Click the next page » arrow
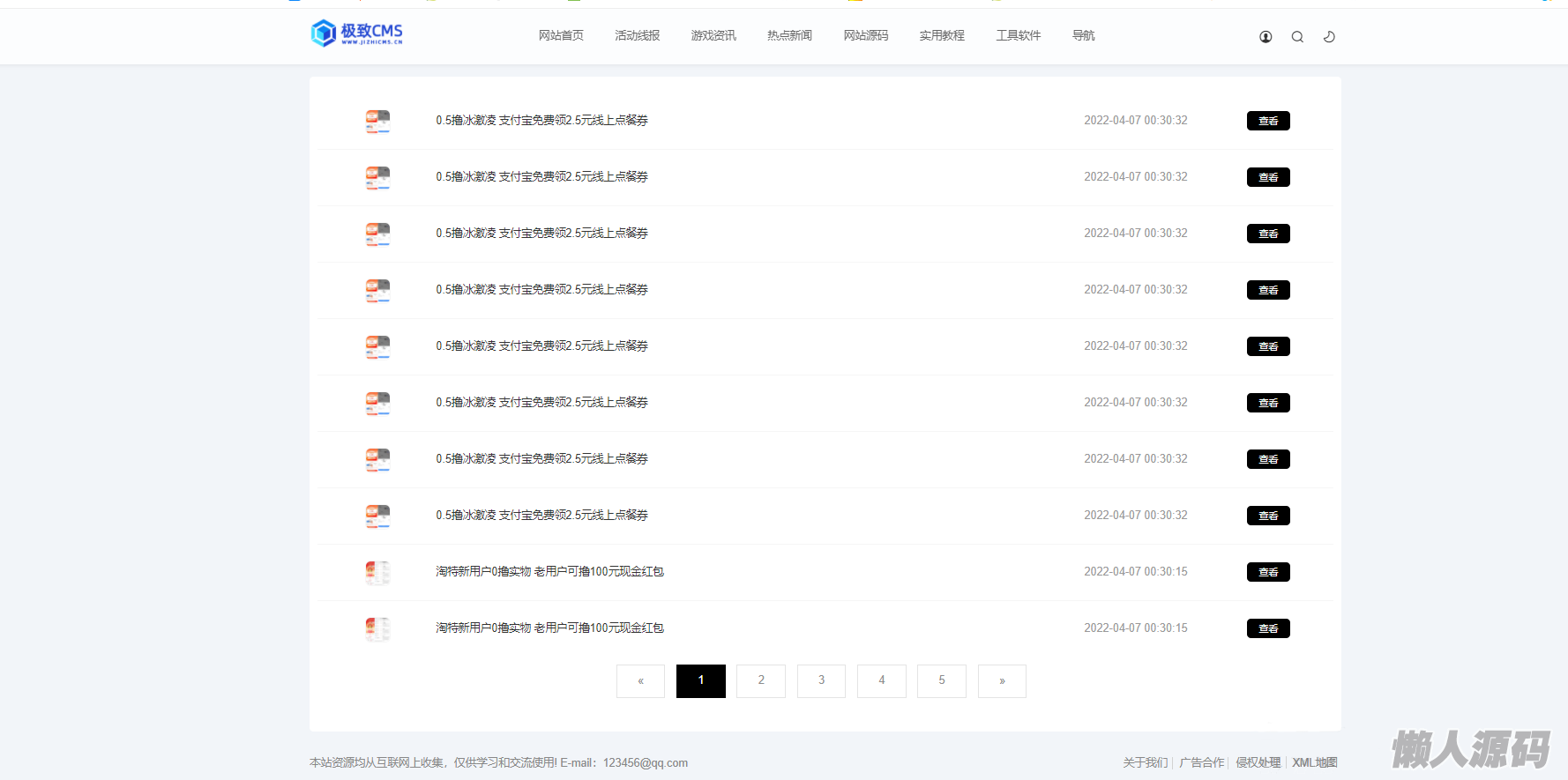Viewport: 1568px width, 780px height. click(1002, 680)
